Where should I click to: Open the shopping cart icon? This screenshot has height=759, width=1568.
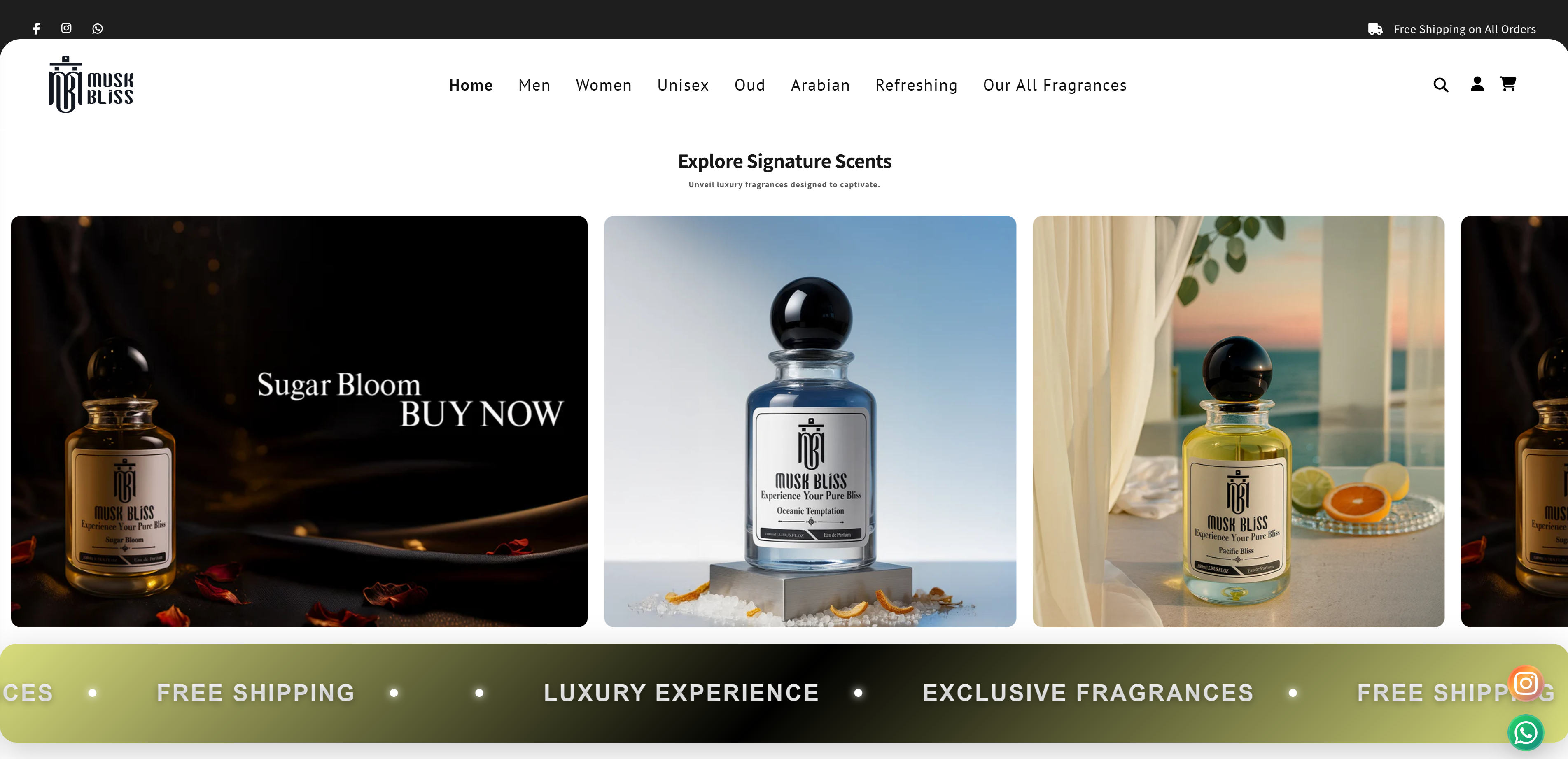(x=1508, y=84)
